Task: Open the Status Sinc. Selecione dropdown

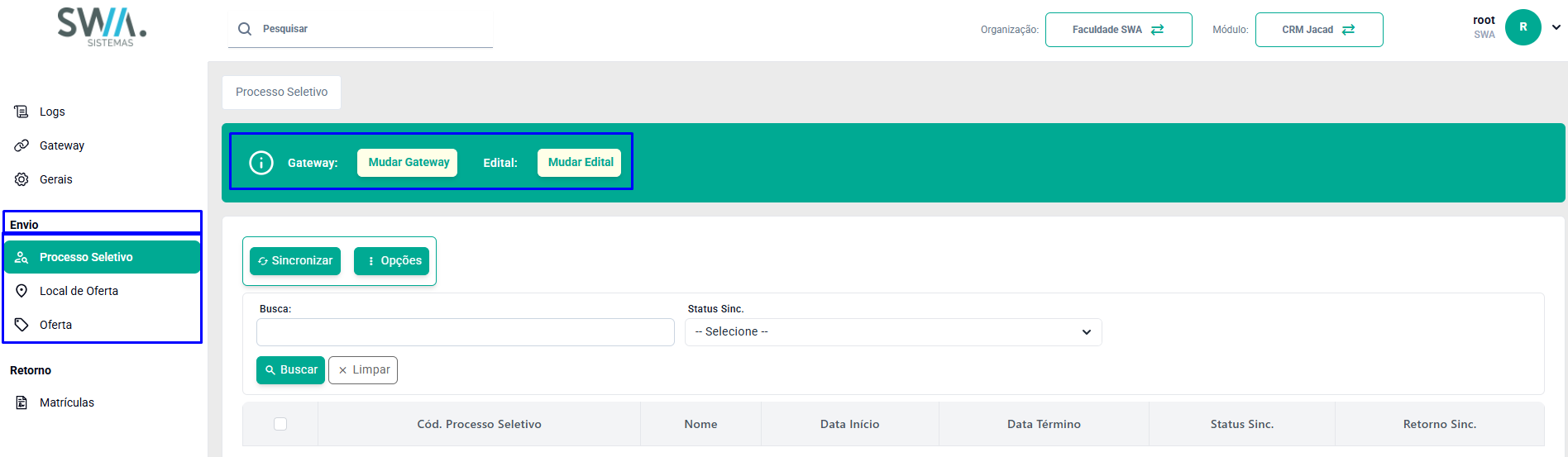Action: tap(893, 332)
